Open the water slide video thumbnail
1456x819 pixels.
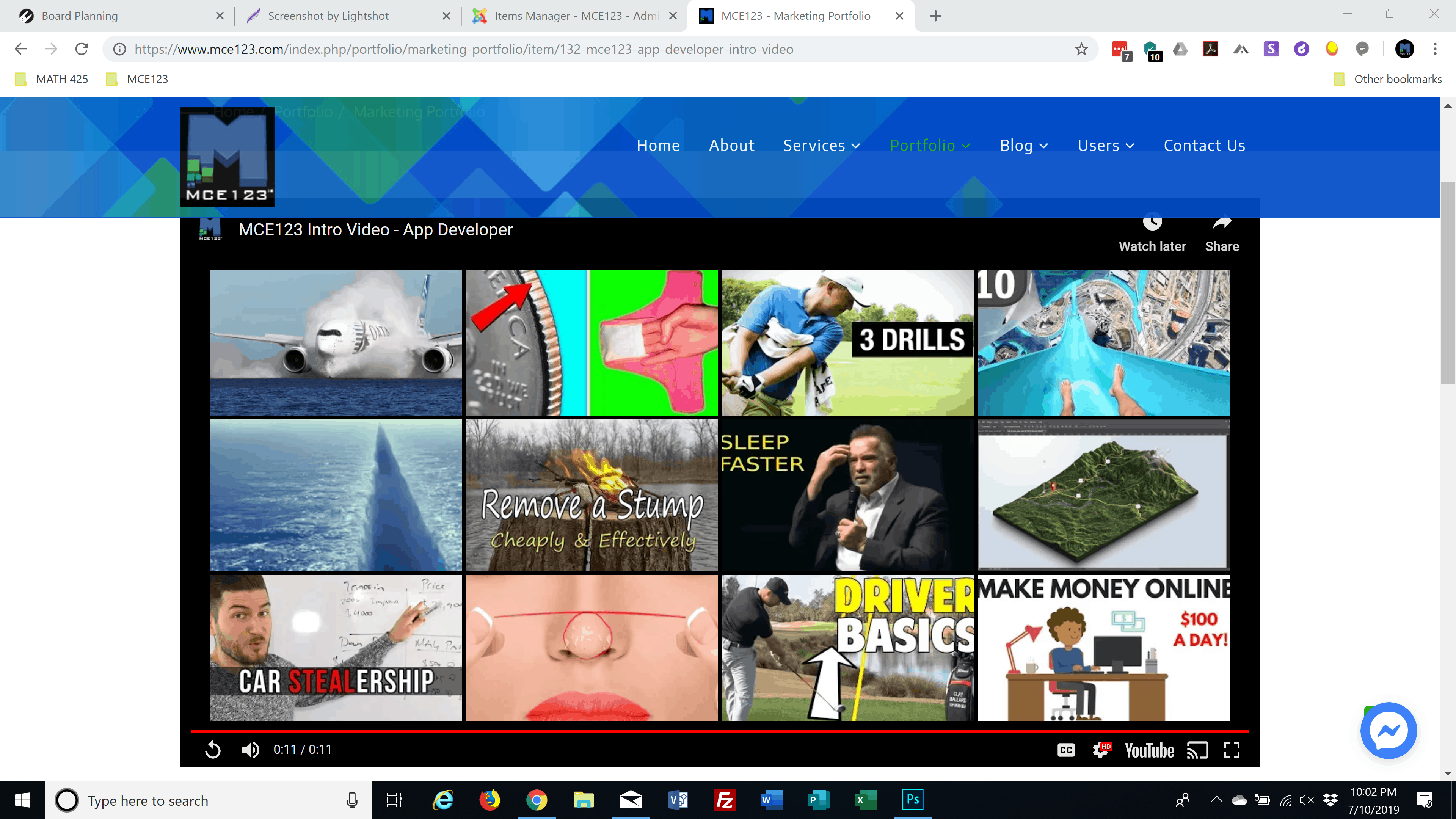tap(1103, 342)
